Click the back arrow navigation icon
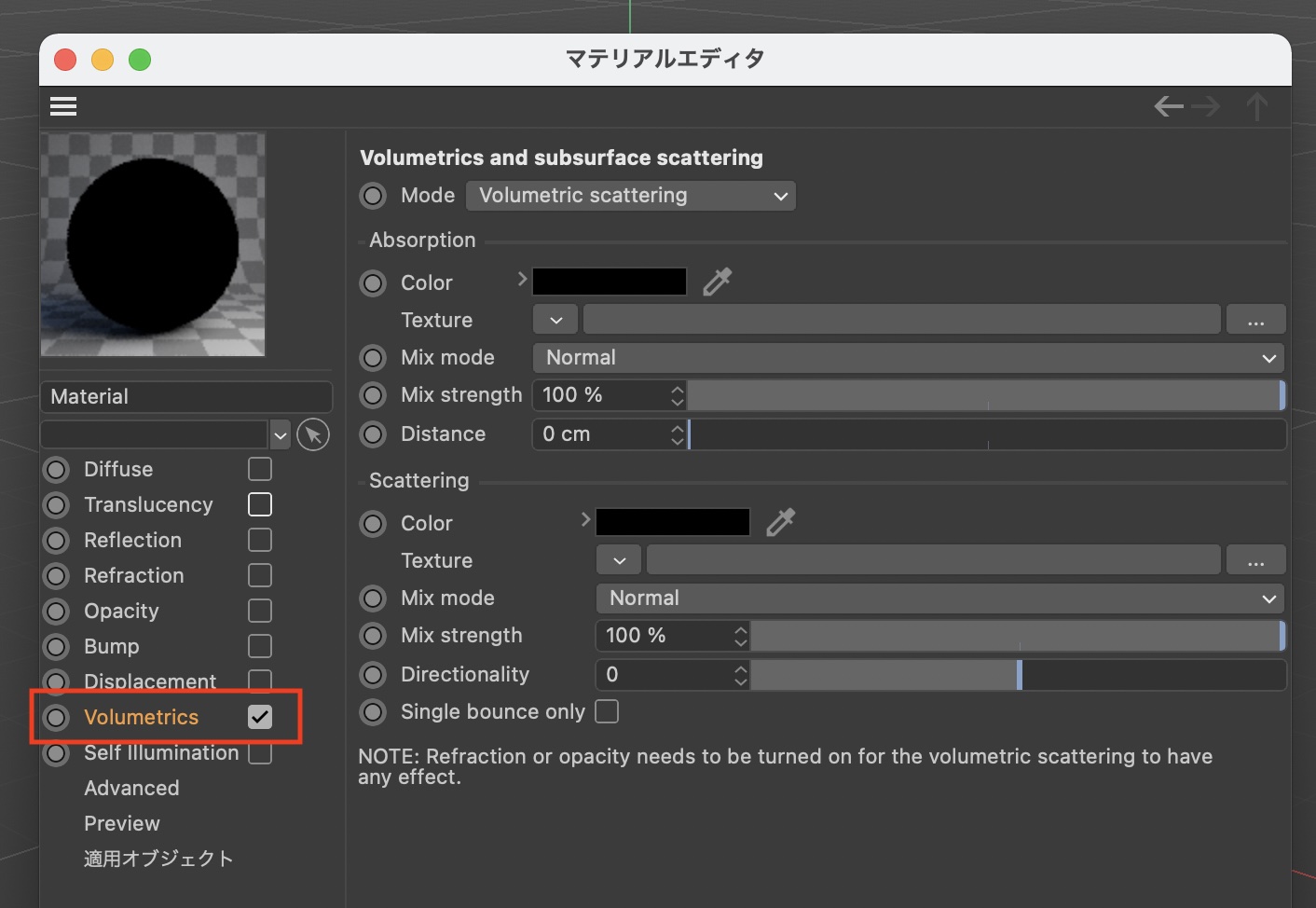The image size is (1316, 908). [1169, 106]
